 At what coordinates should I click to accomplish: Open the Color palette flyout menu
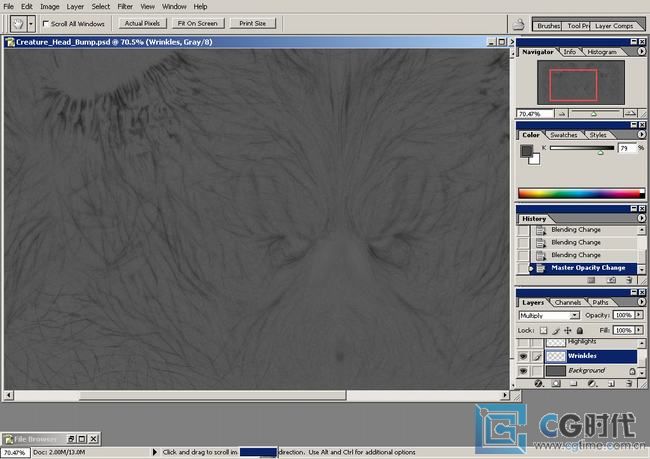[641, 134]
